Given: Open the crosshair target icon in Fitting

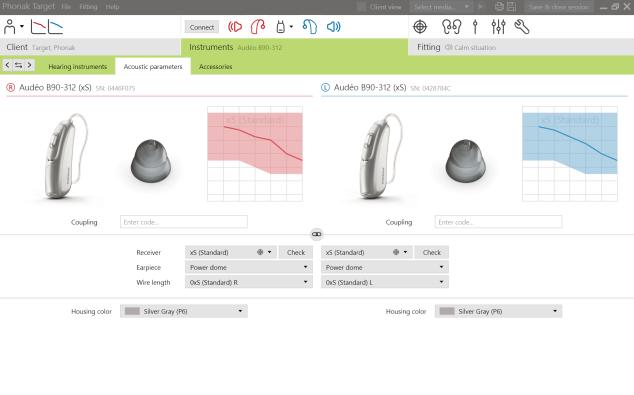Looking at the screenshot, I should 420,27.
